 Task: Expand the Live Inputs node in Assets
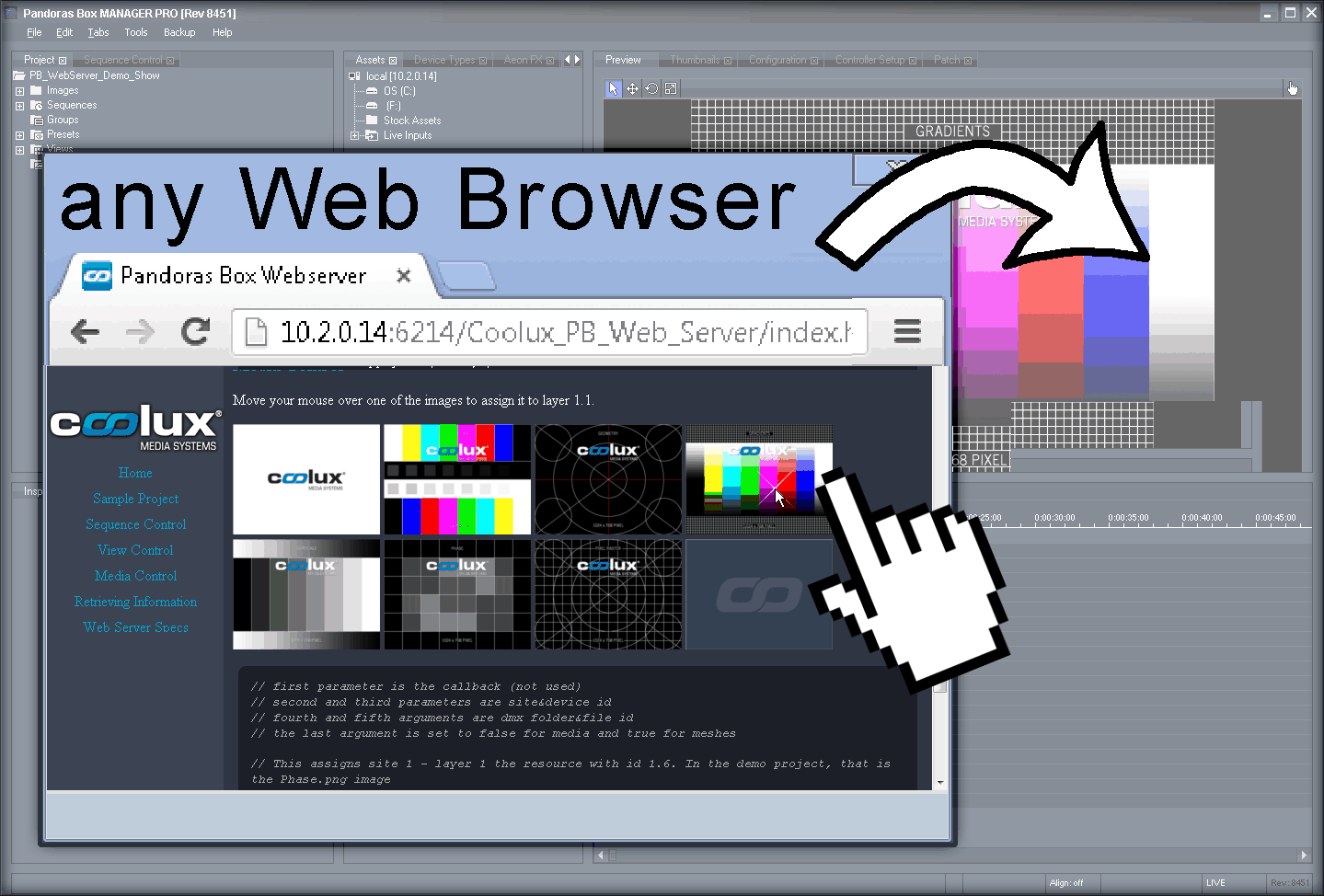click(355, 135)
